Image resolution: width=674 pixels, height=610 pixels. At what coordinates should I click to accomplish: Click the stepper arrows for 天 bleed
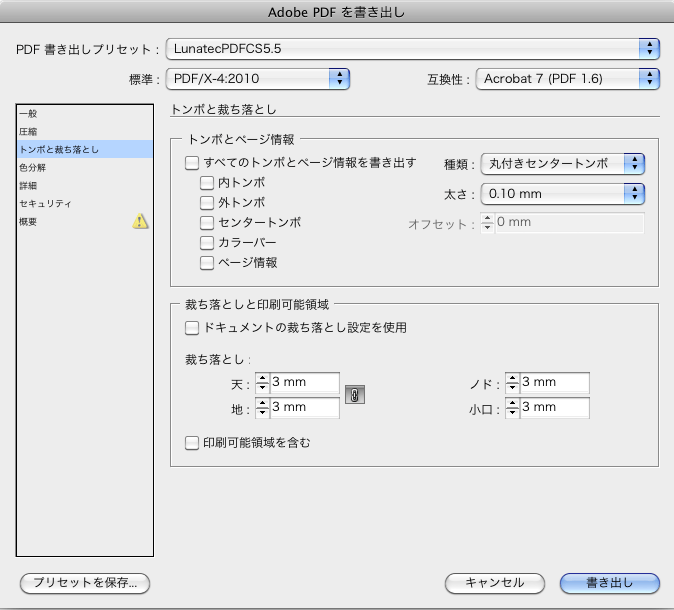pyautogui.click(x=262, y=383)
